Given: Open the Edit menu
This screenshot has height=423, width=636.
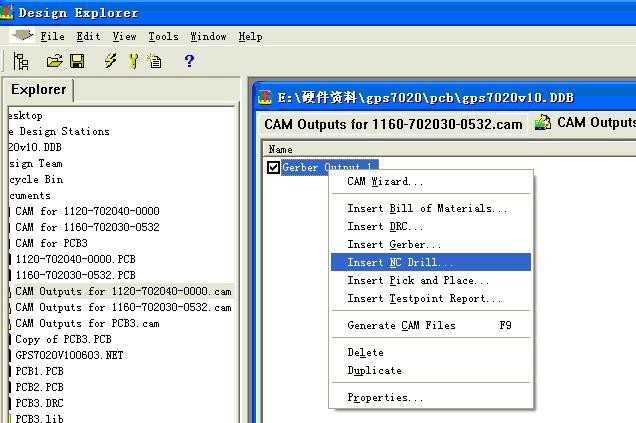Looking at the screenshot, I should click(x=88, y=37).
